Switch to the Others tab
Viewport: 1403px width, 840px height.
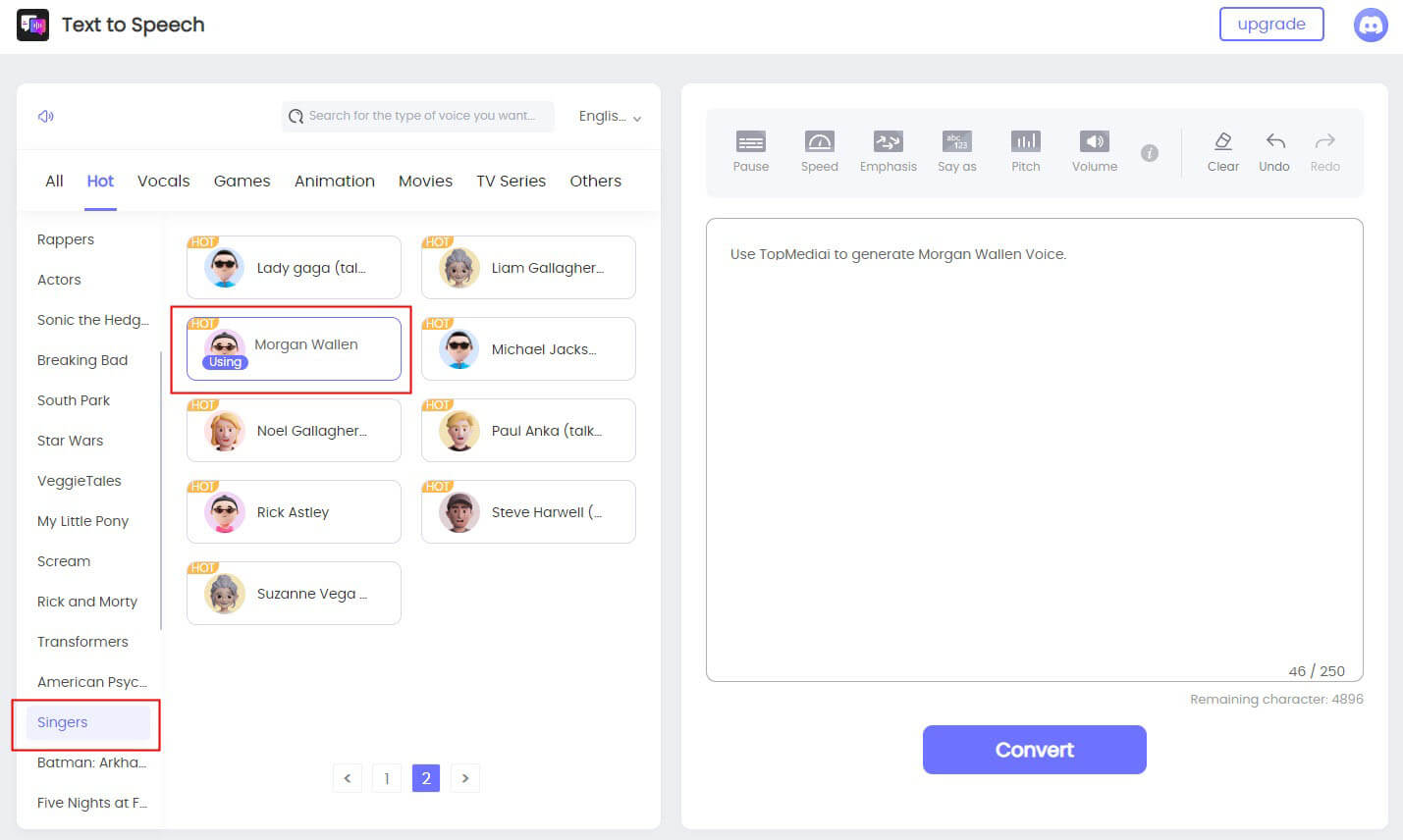coord(596,181)
